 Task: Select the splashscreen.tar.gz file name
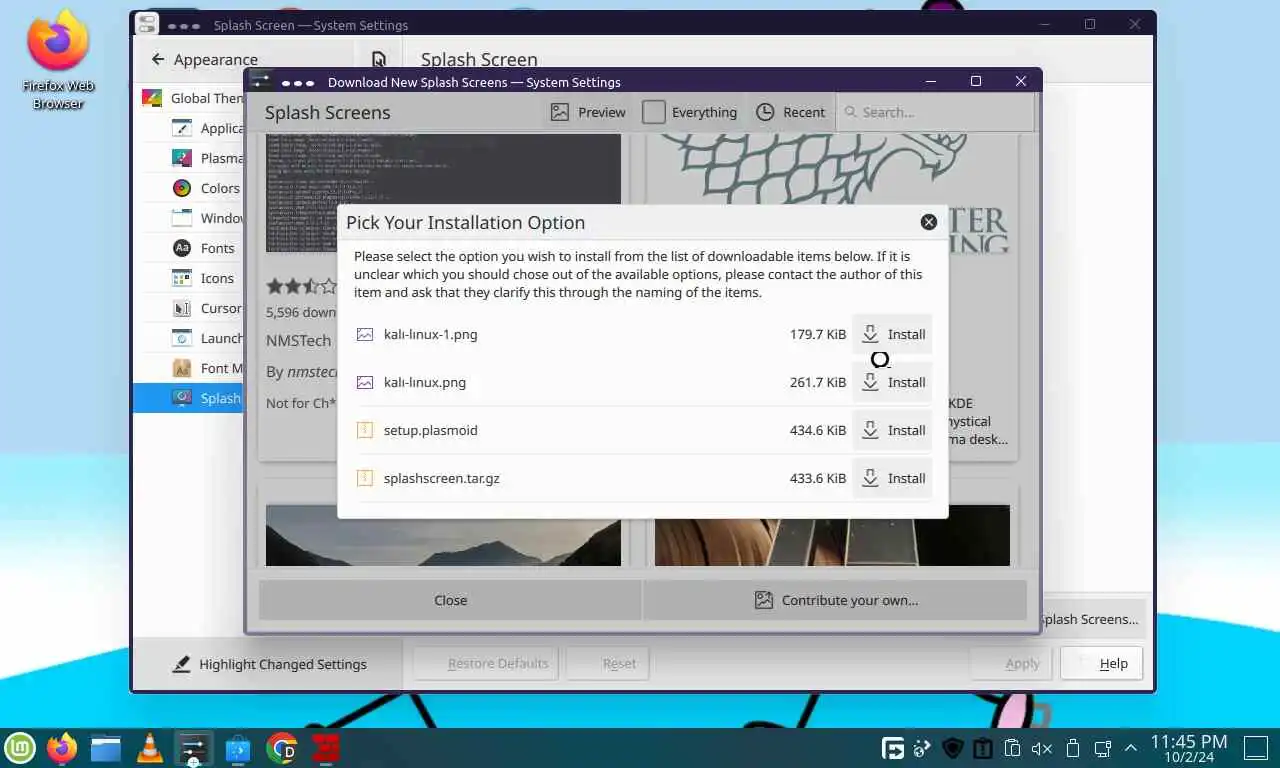[x=442, y=478]
